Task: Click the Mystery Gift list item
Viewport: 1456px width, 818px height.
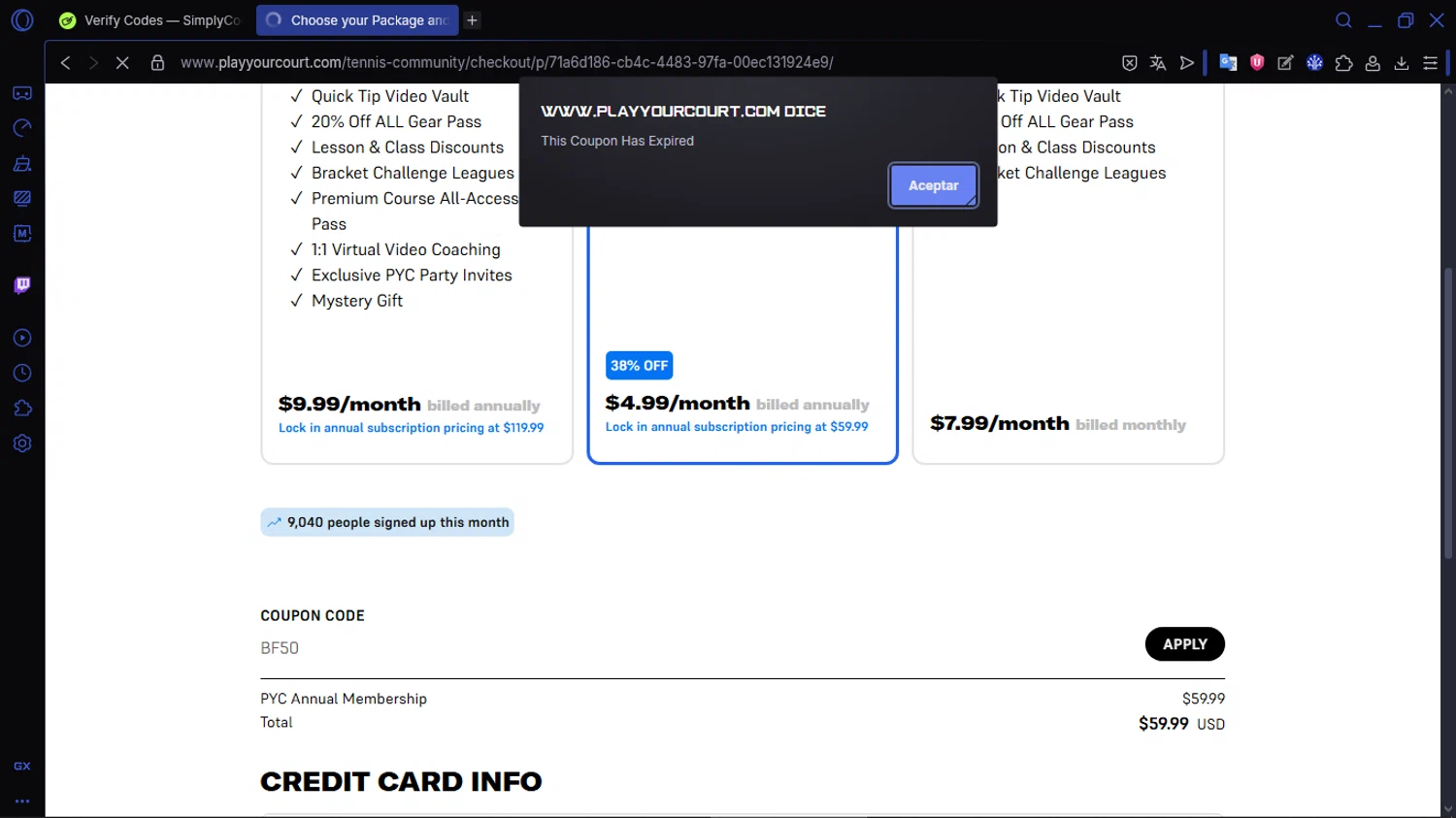Action: pos(356,301)
